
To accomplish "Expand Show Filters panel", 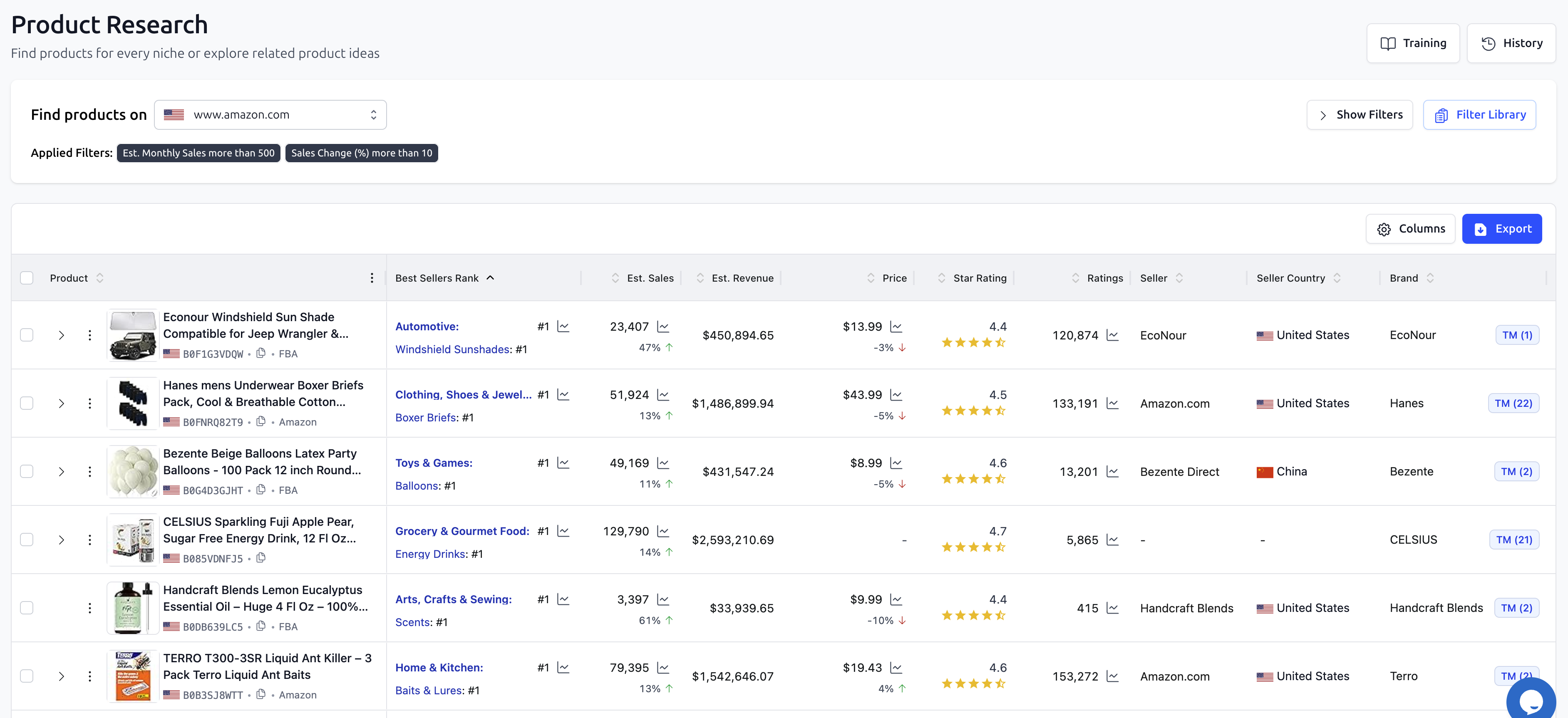I will point(1359,114).
